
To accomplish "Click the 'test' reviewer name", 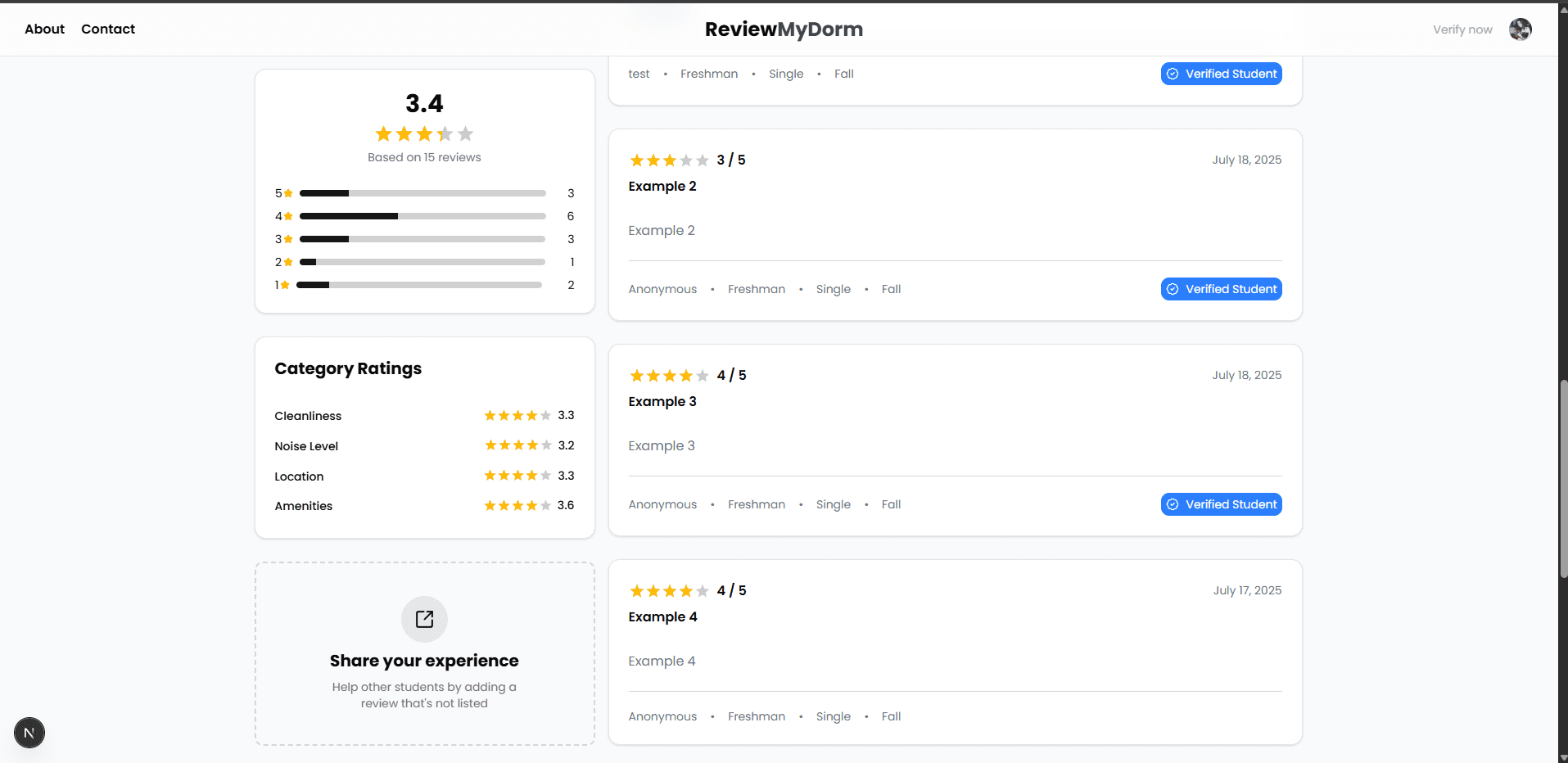I will tap(639, 74).
